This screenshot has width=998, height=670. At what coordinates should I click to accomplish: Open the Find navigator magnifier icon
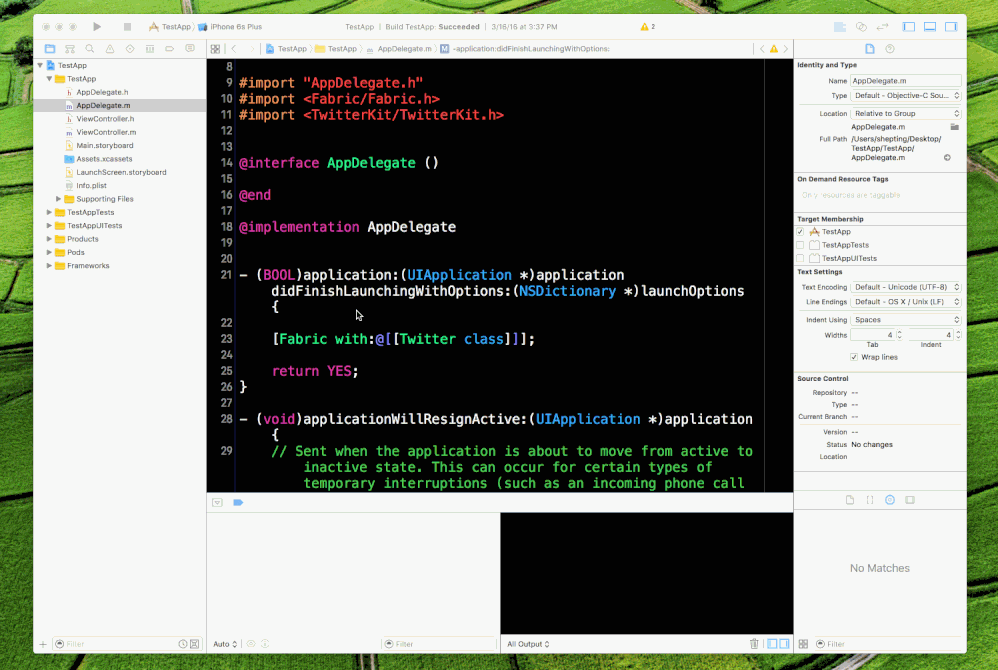[x=90, y=48]
